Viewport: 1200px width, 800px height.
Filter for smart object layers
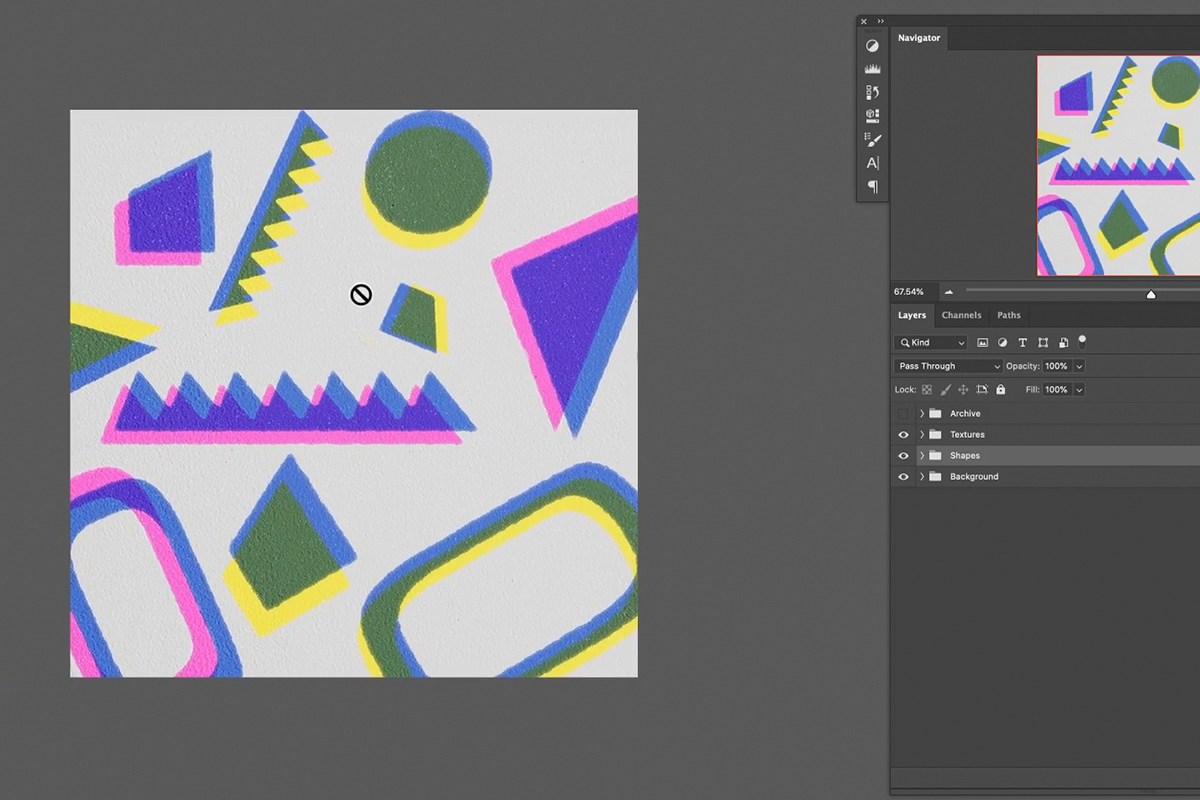(1063, 343)
